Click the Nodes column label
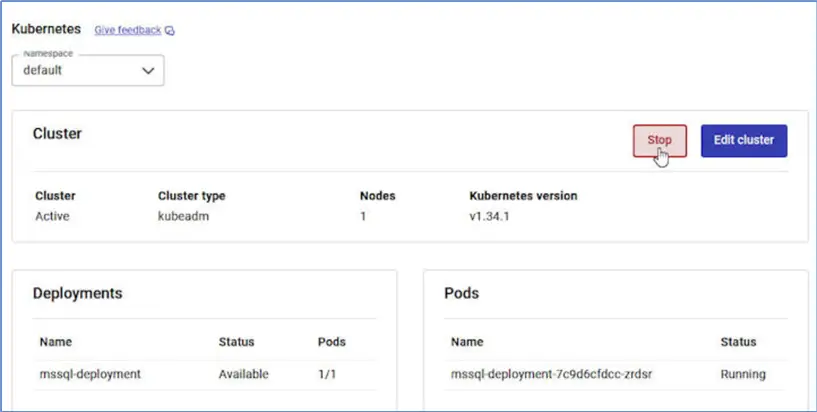817x412 pixels. 378,196
